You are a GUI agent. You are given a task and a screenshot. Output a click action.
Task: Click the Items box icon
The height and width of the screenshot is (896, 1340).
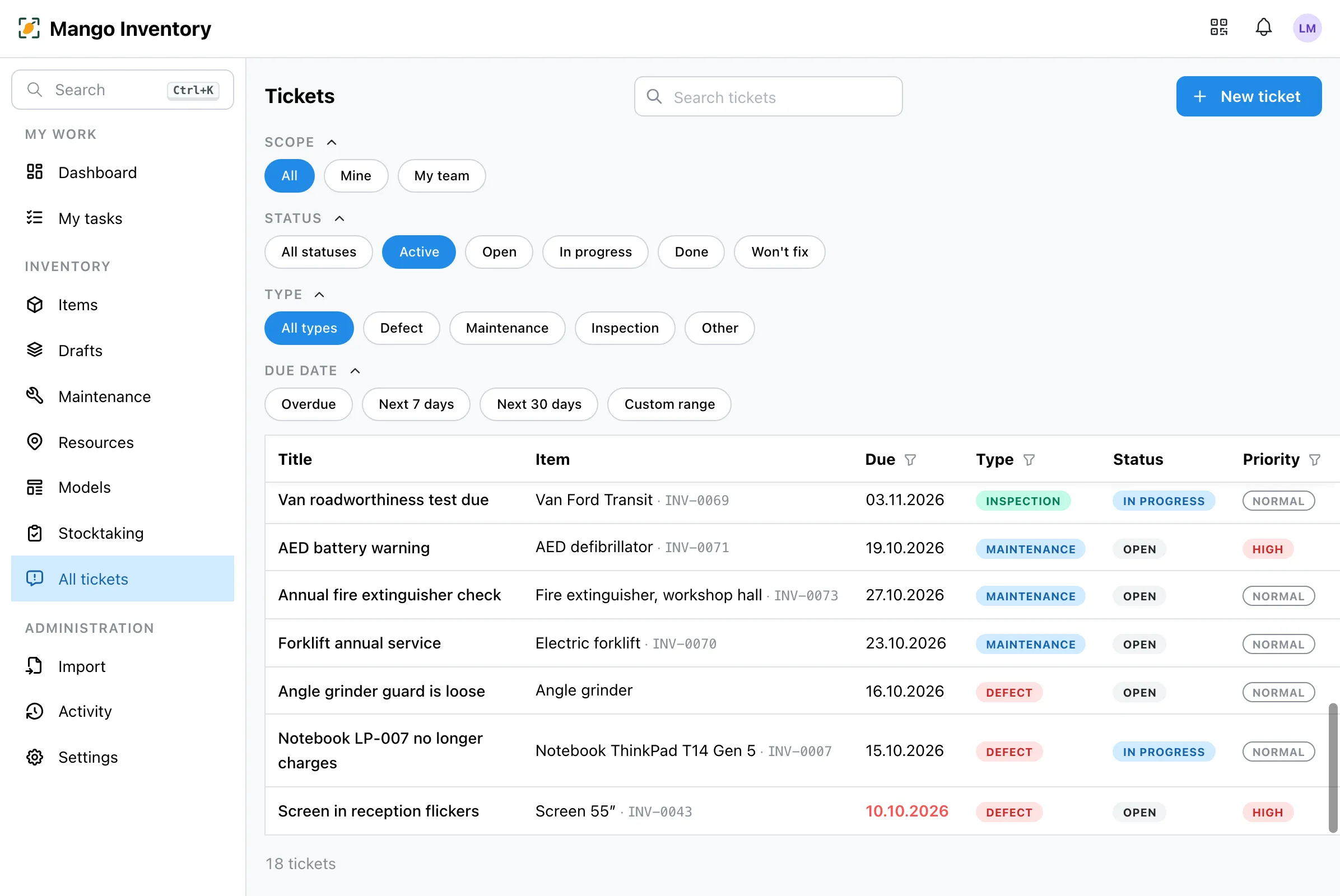(x=35, y=305)
